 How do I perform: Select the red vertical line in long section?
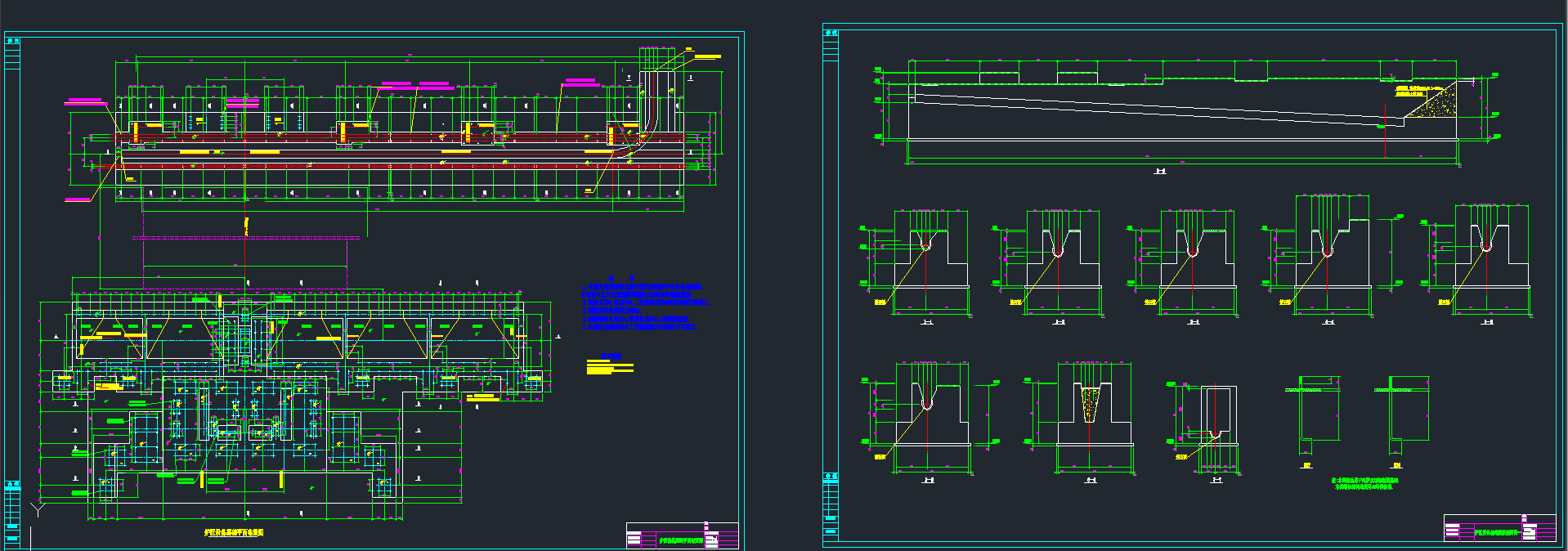(1385, 131)
